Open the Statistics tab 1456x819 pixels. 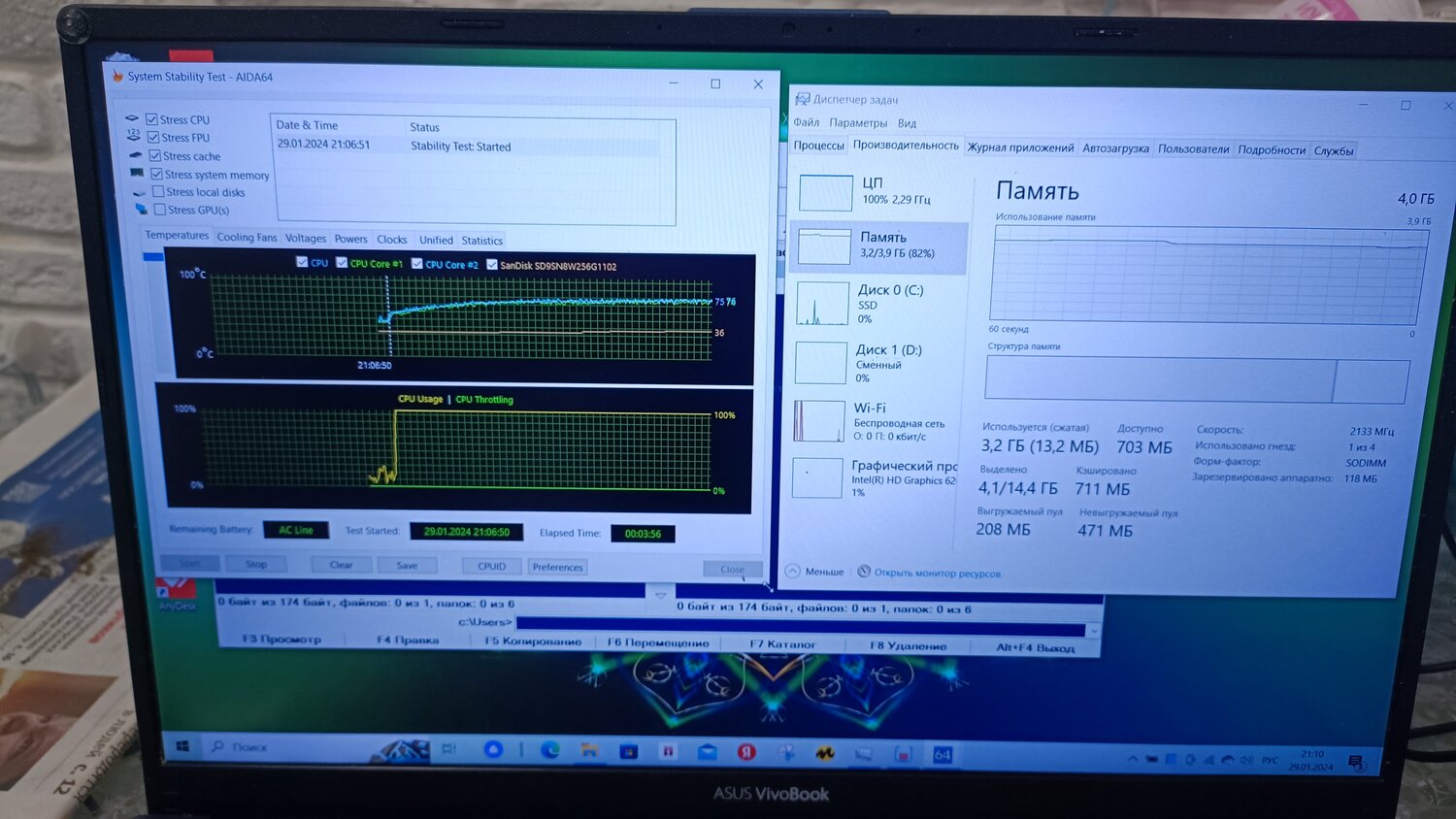tap(481, 241)
